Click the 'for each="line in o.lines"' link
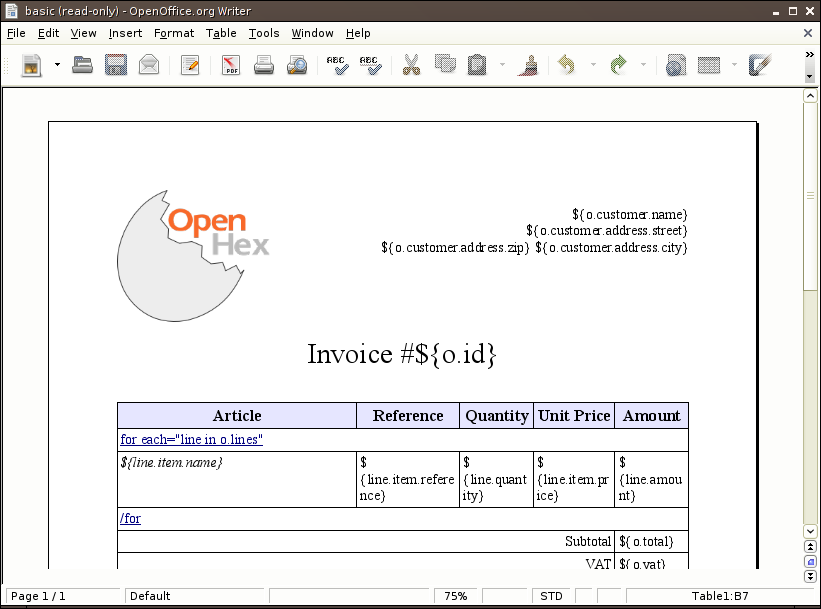This screenshot has height=609, width=821. pos(191,440)
